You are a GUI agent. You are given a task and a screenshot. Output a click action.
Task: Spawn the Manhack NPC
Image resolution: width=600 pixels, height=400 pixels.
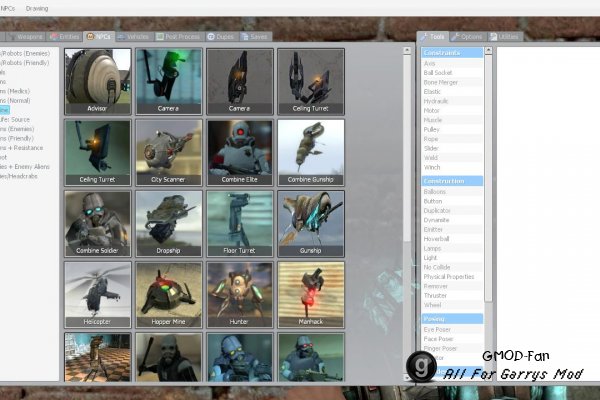(x=311, y=295)
